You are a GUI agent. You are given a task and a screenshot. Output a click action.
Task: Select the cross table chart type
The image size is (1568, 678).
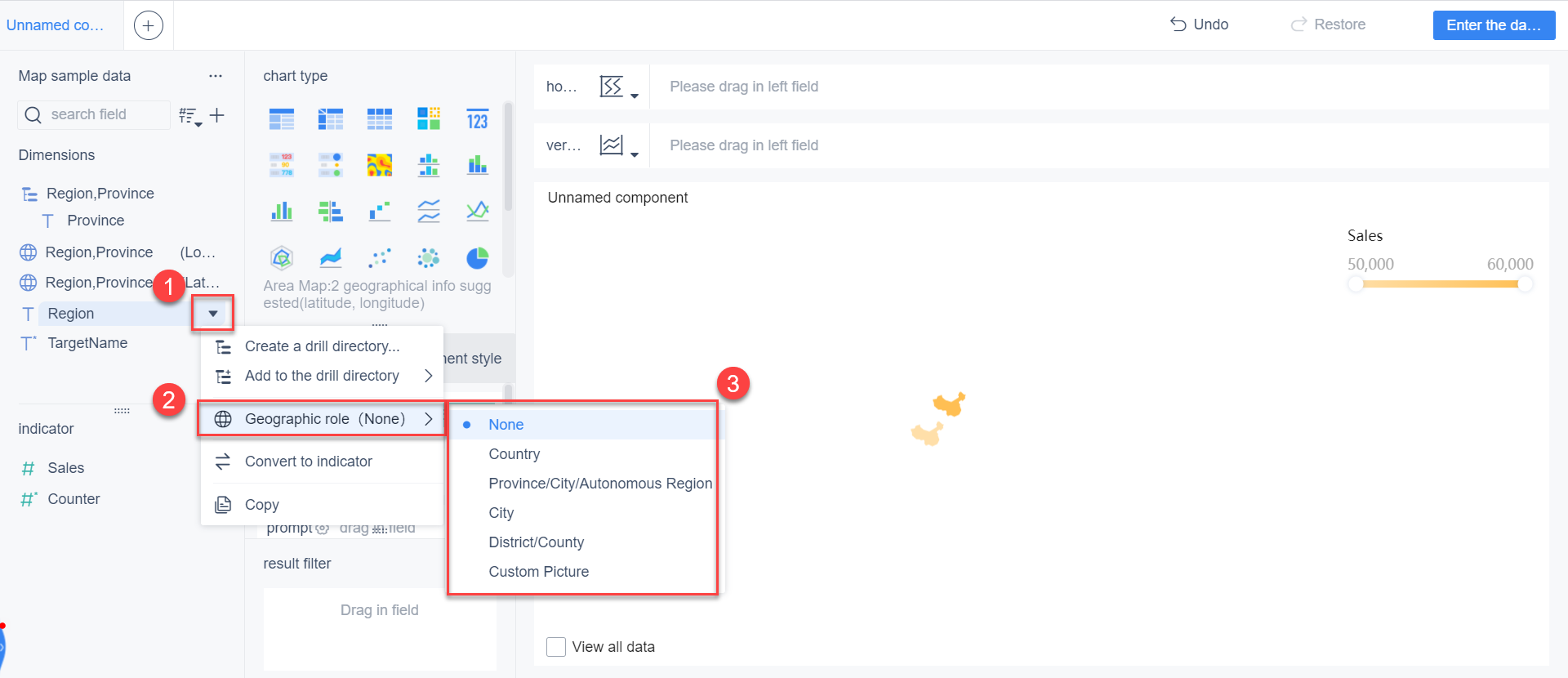tap(331, 119)
